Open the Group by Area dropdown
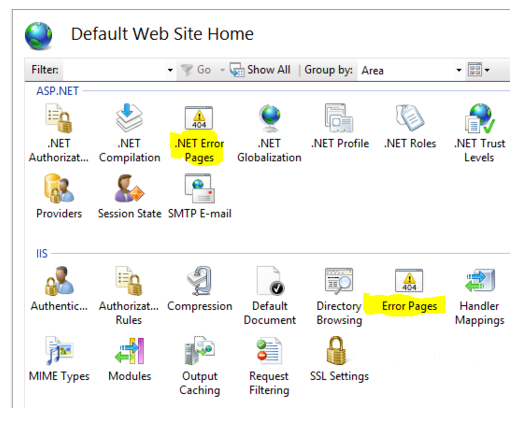 tap(410, 70)
